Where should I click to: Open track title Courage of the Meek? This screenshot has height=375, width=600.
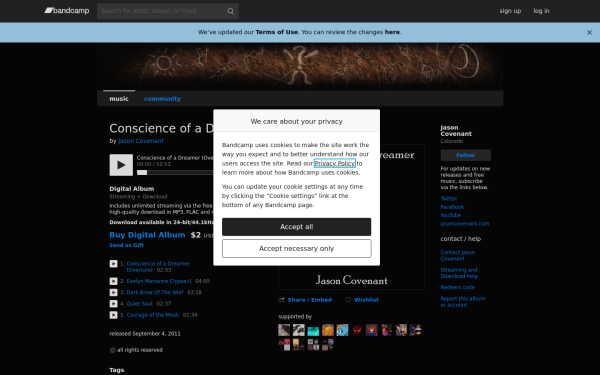pyautogui.click(x=153, y=315)
